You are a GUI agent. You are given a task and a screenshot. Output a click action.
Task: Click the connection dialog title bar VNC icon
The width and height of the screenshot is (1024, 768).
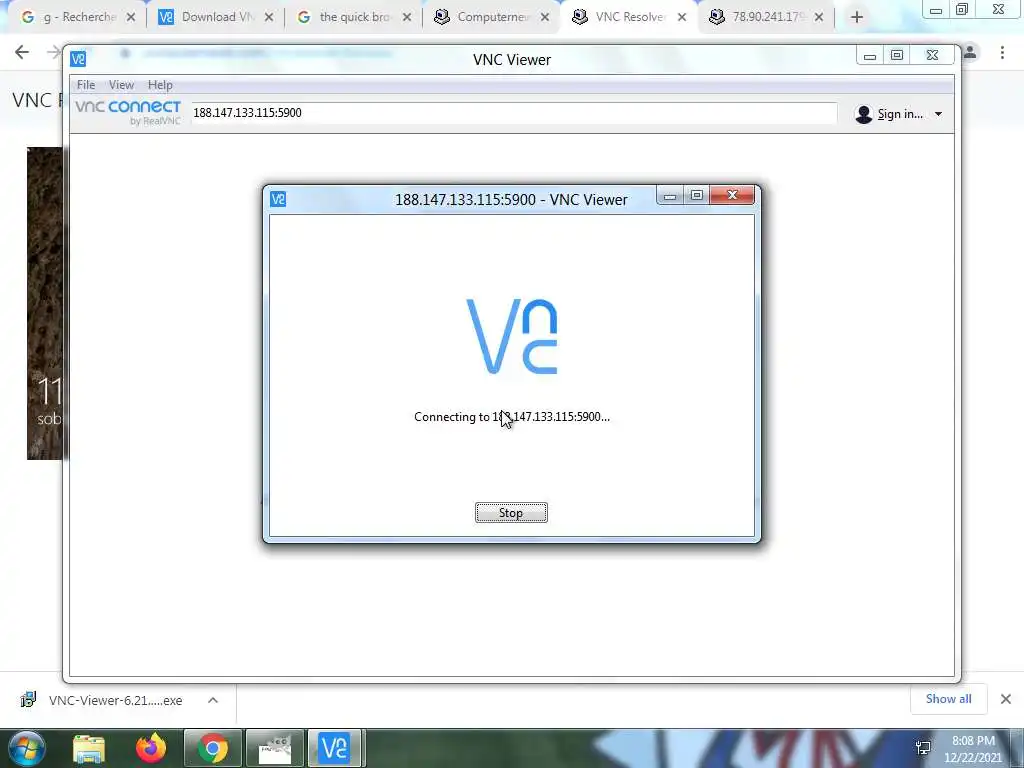click(278, 199)
